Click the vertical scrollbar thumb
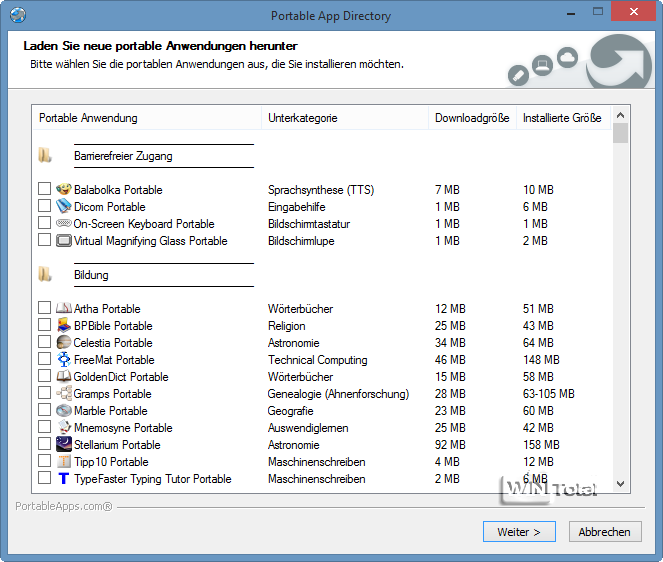The width and height of the screenshot is (663, 562). 620,133
